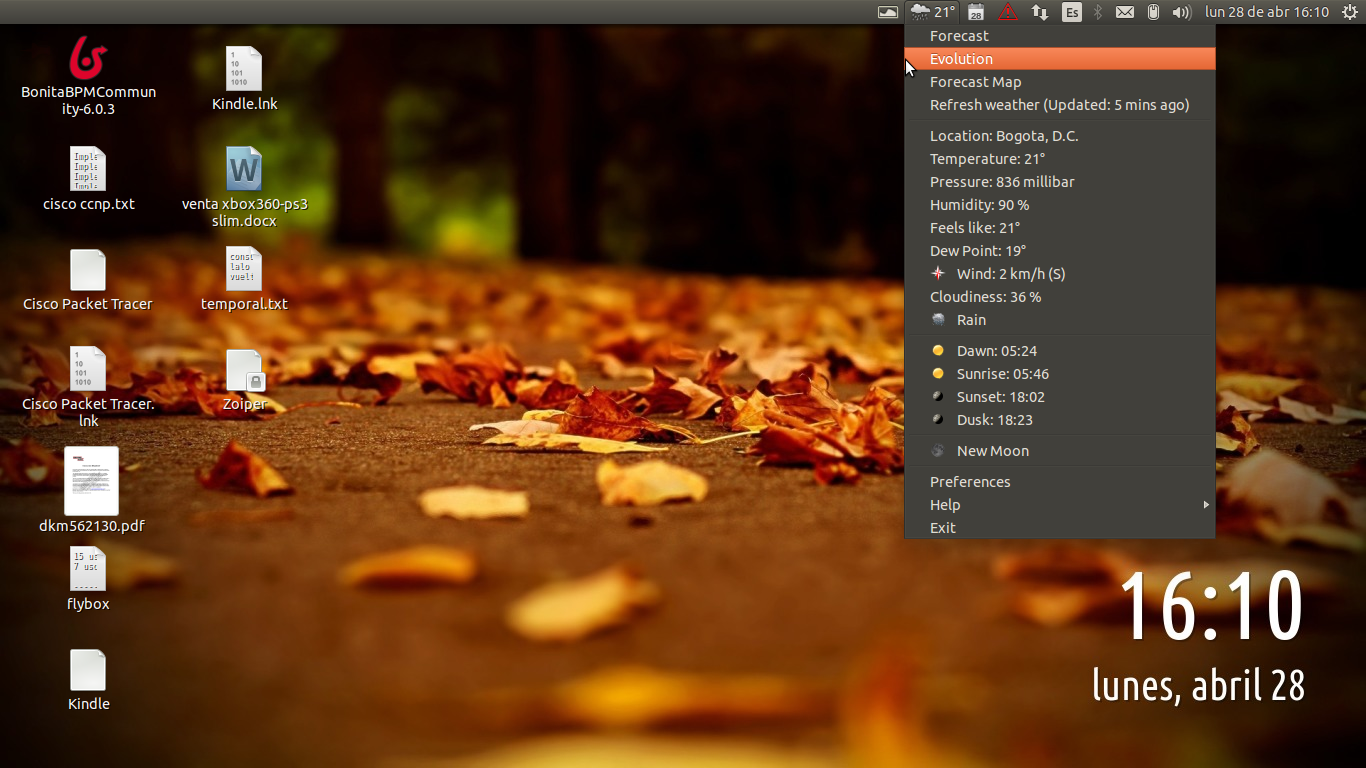The image size is (1366, 768).
Task: Open weather Preferences
Action: pyautogui.click(x=970, y=481)
